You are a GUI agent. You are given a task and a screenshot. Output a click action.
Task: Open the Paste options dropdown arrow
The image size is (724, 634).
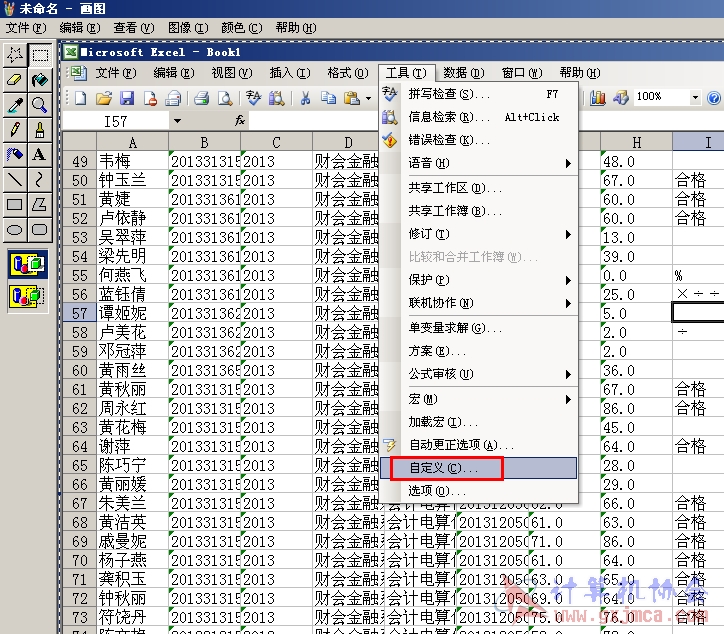368,98
